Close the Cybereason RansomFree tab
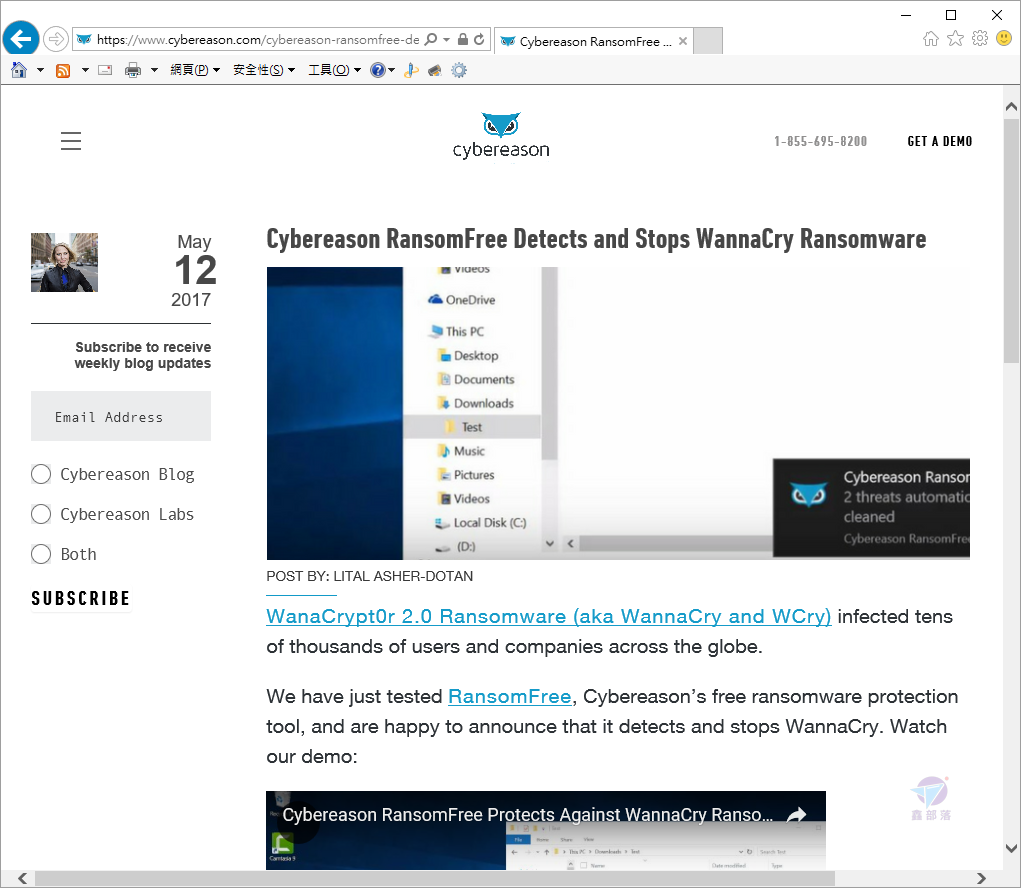The height and width of the screenshot is (888, 1021). click(x=682, y=41)
